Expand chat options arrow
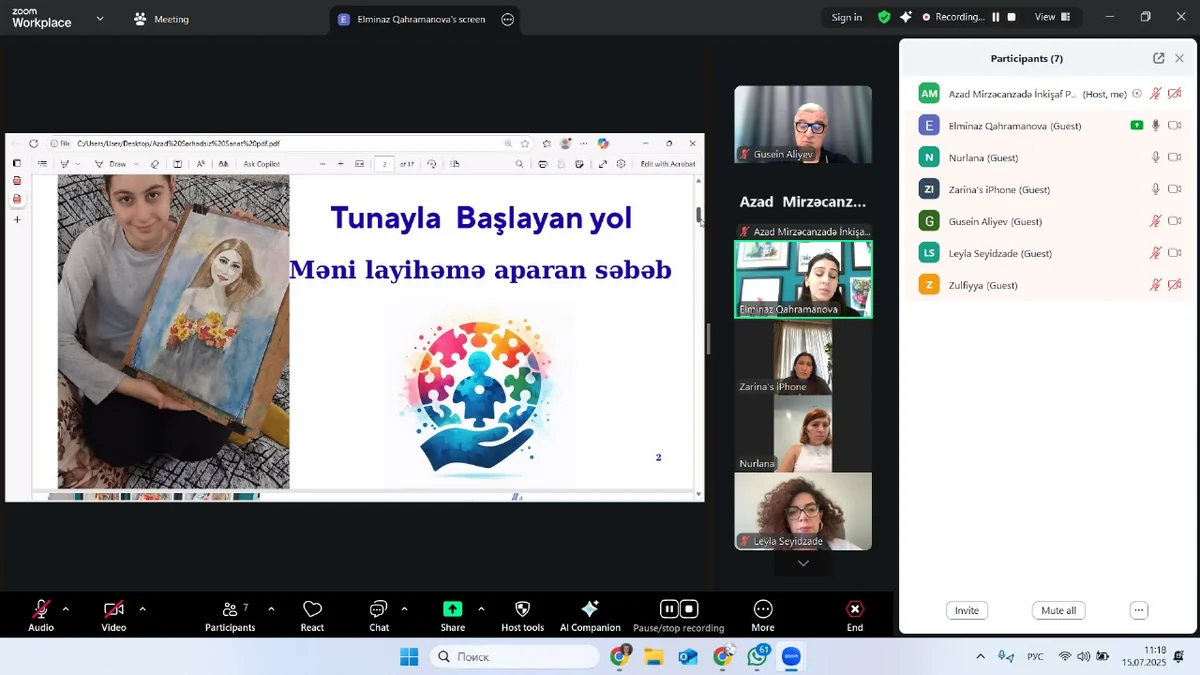The width and height of the screenshot is (1200, 675). [x=404, y=609]
